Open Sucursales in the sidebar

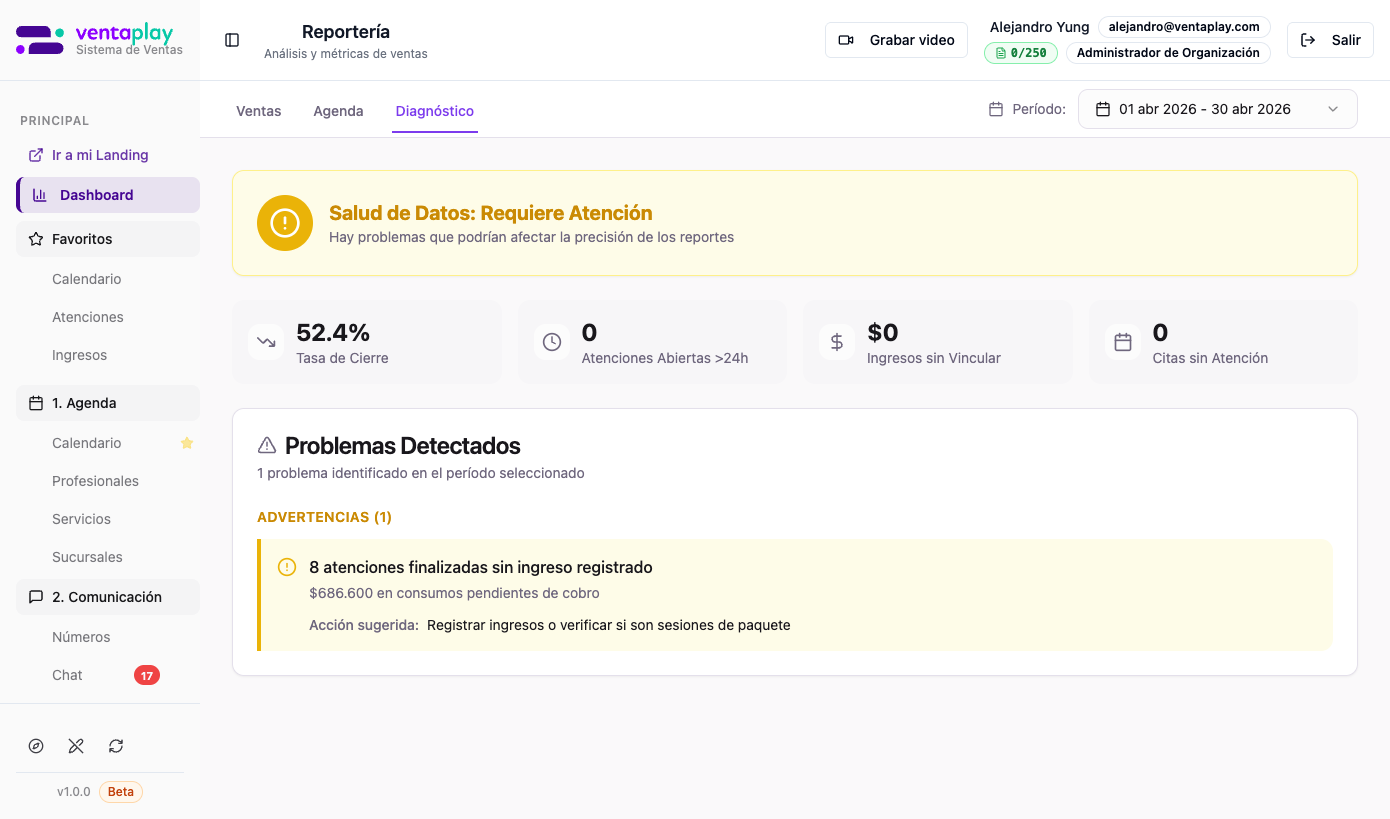[x=88, y=557]
